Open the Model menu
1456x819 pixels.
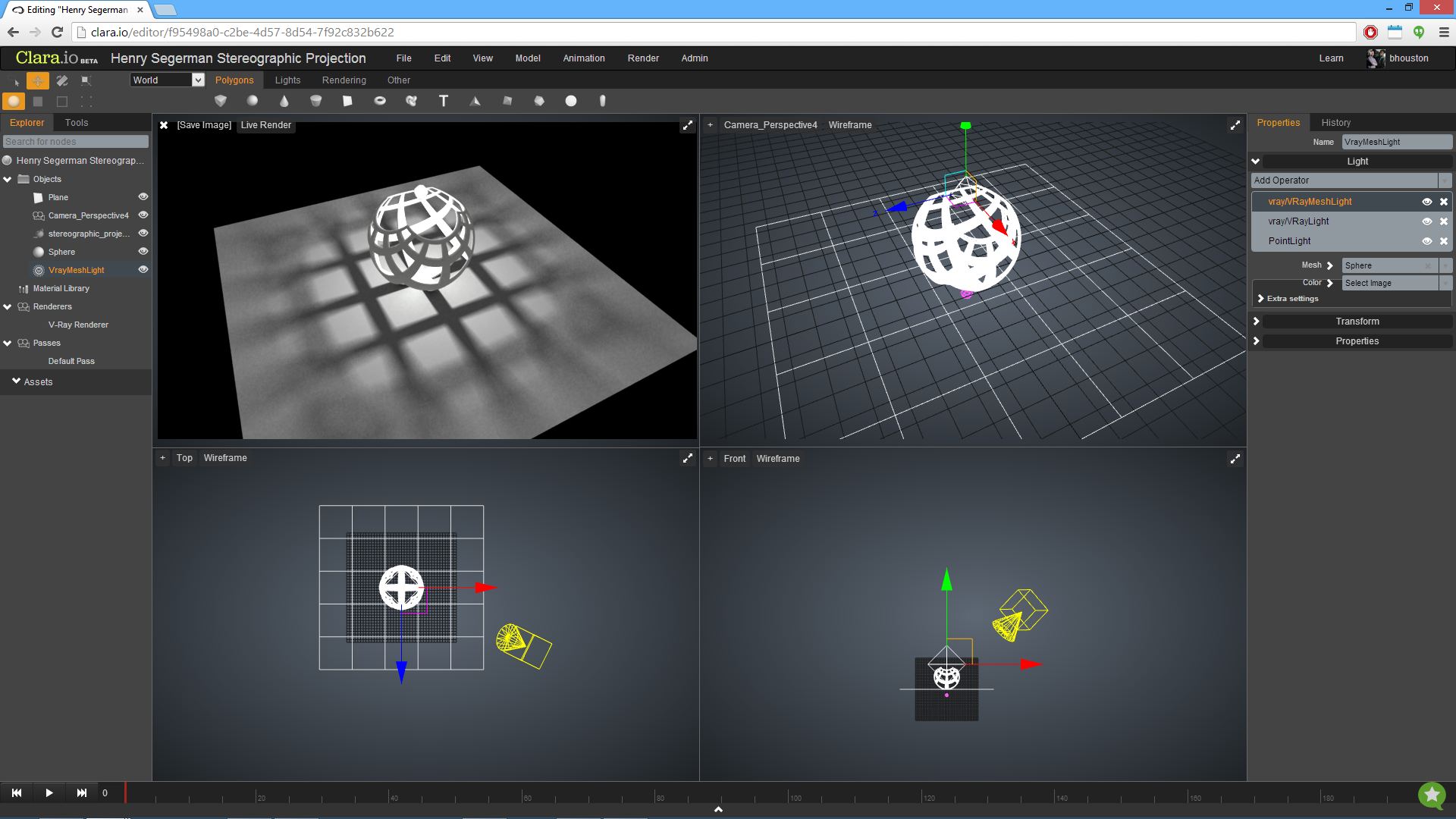pyautogui.click(x=526, y=58)
